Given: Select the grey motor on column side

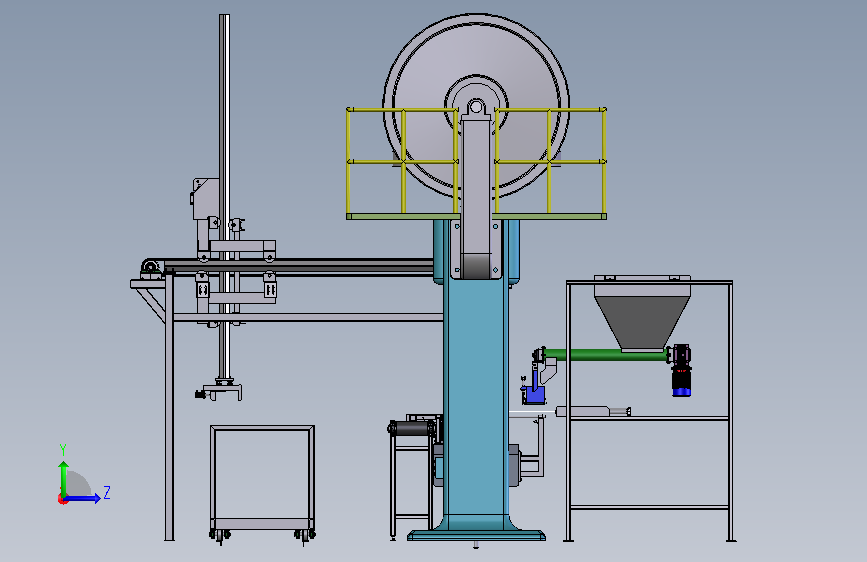Looking at the screenshot, I should [514, 465].
